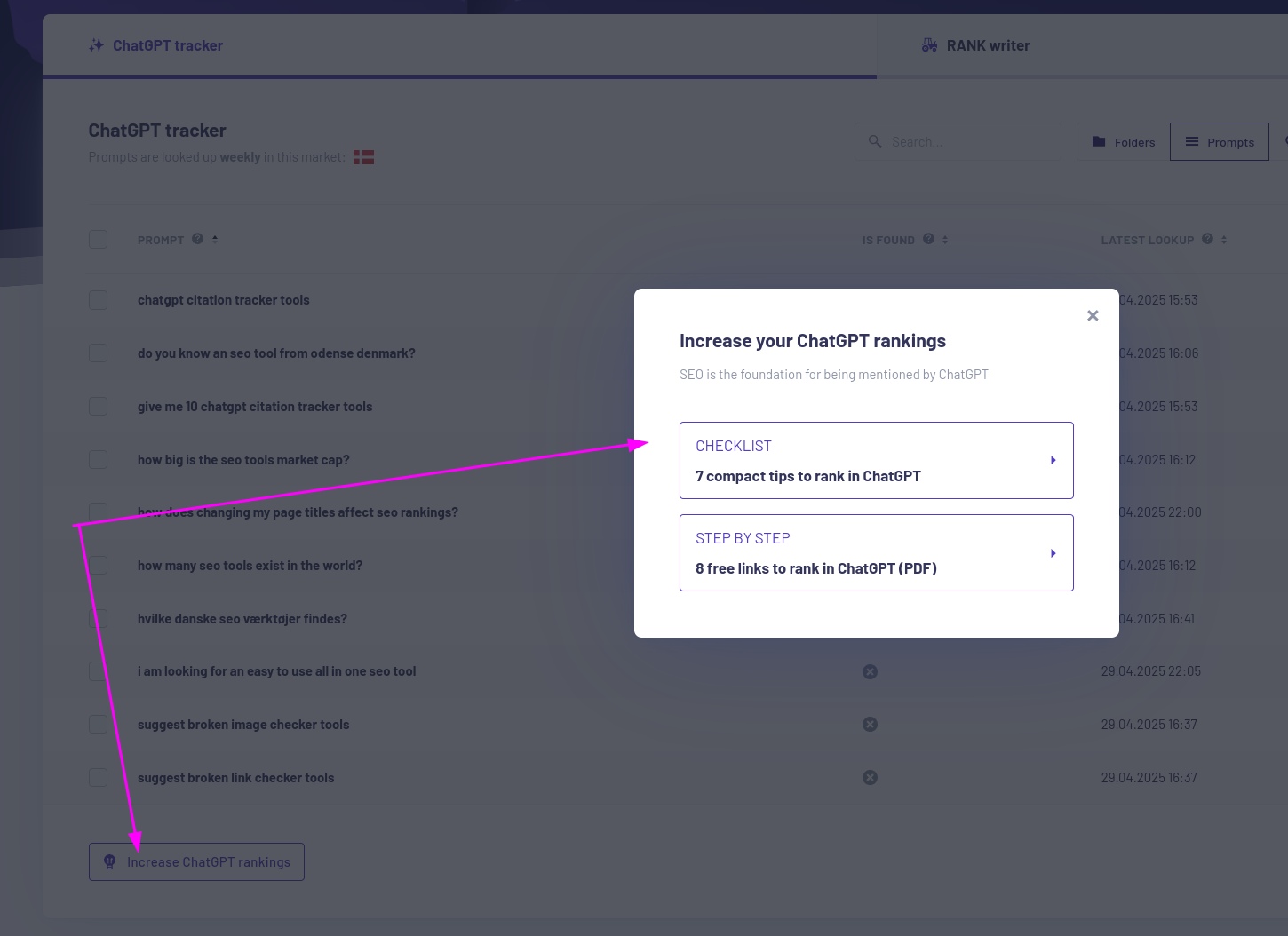The image size is (1288, 936).
Task: Check the box for chatgpt citation tracker tools
Action: pos(98,300)
